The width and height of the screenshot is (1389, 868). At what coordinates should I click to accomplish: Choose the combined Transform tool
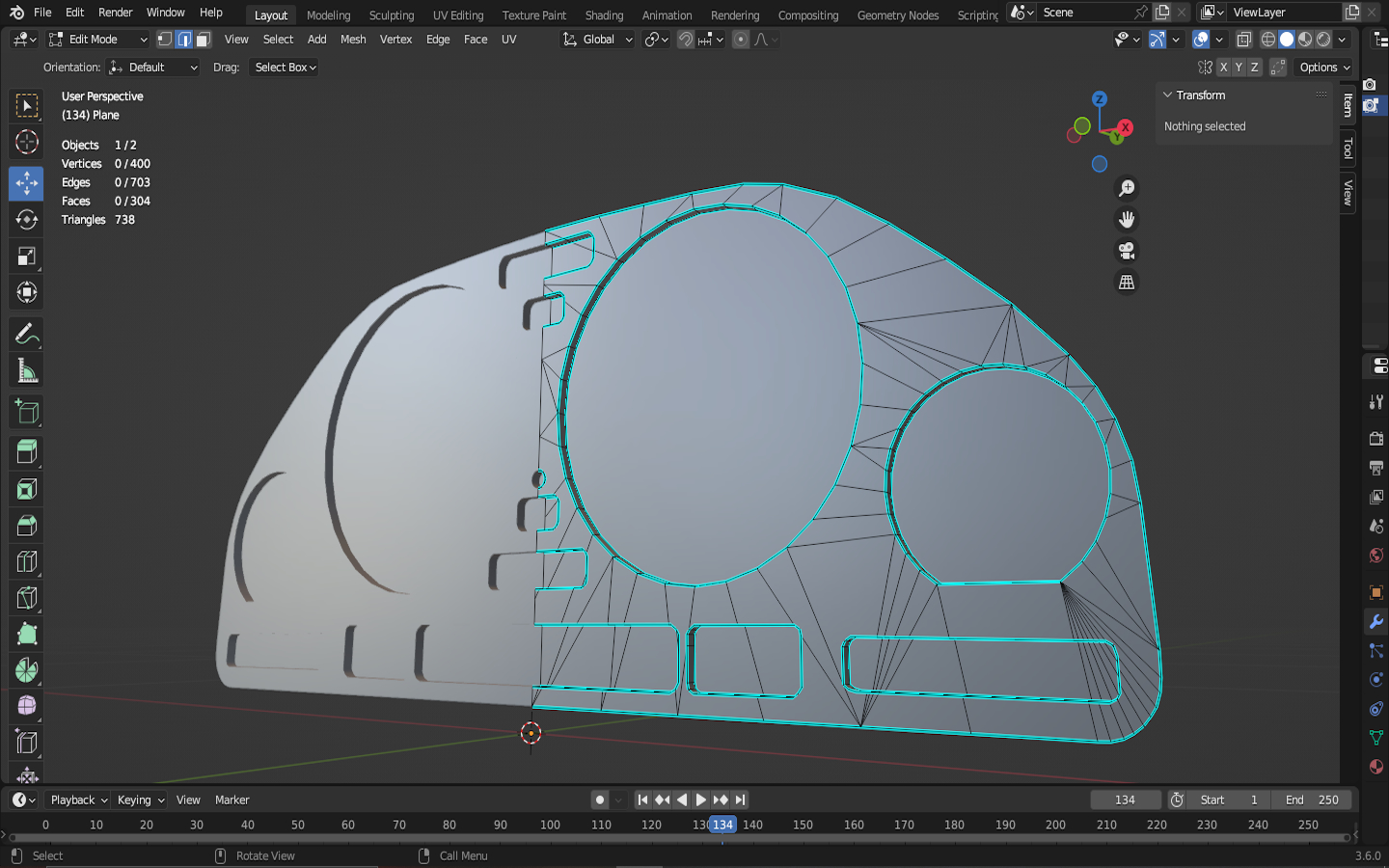pyautogui.click(x=27, y=292)
